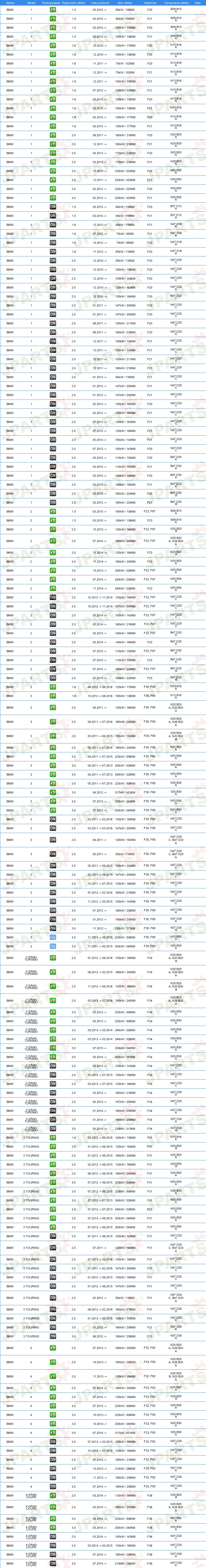The width and height of the screenshot is (206, 1568).
Task: Click the petrol icon in BMW 1 06.2011 160kW / 218KM row
Action: coord(53,135)
